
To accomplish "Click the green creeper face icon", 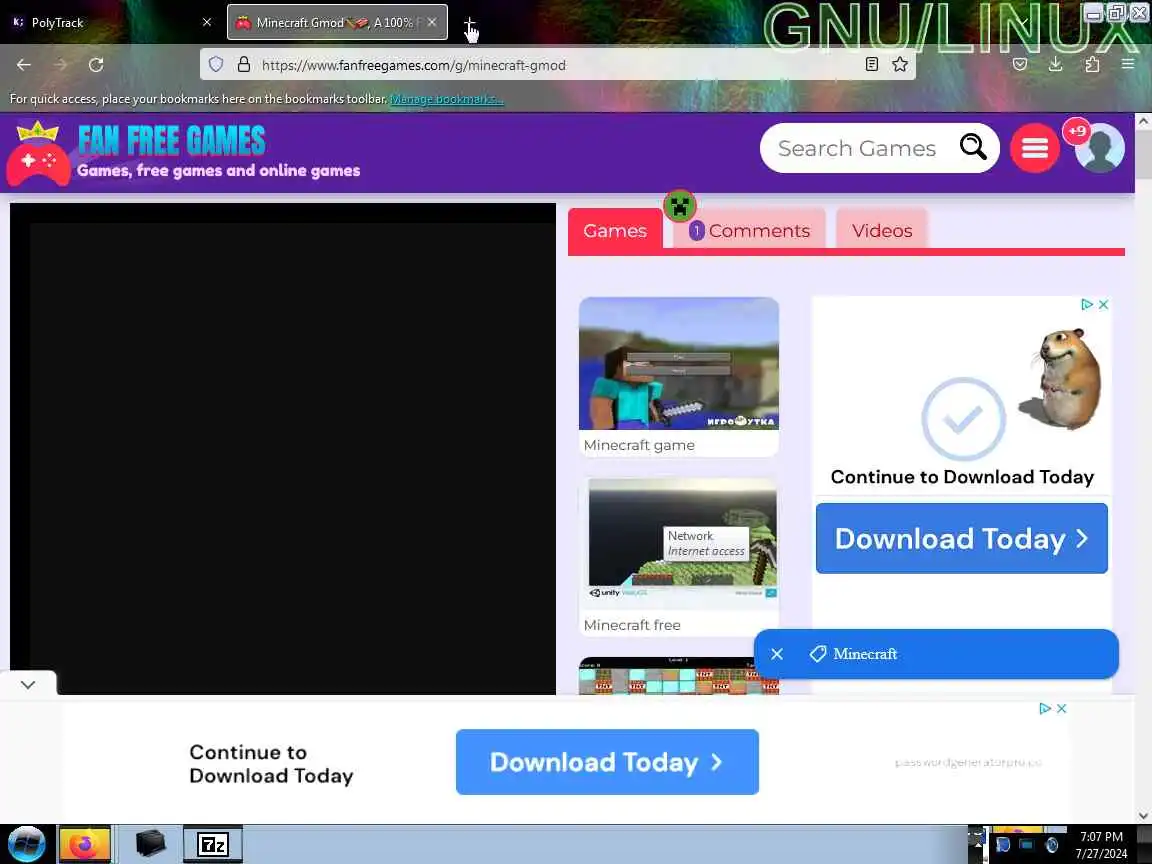I will tap(680, 206).
